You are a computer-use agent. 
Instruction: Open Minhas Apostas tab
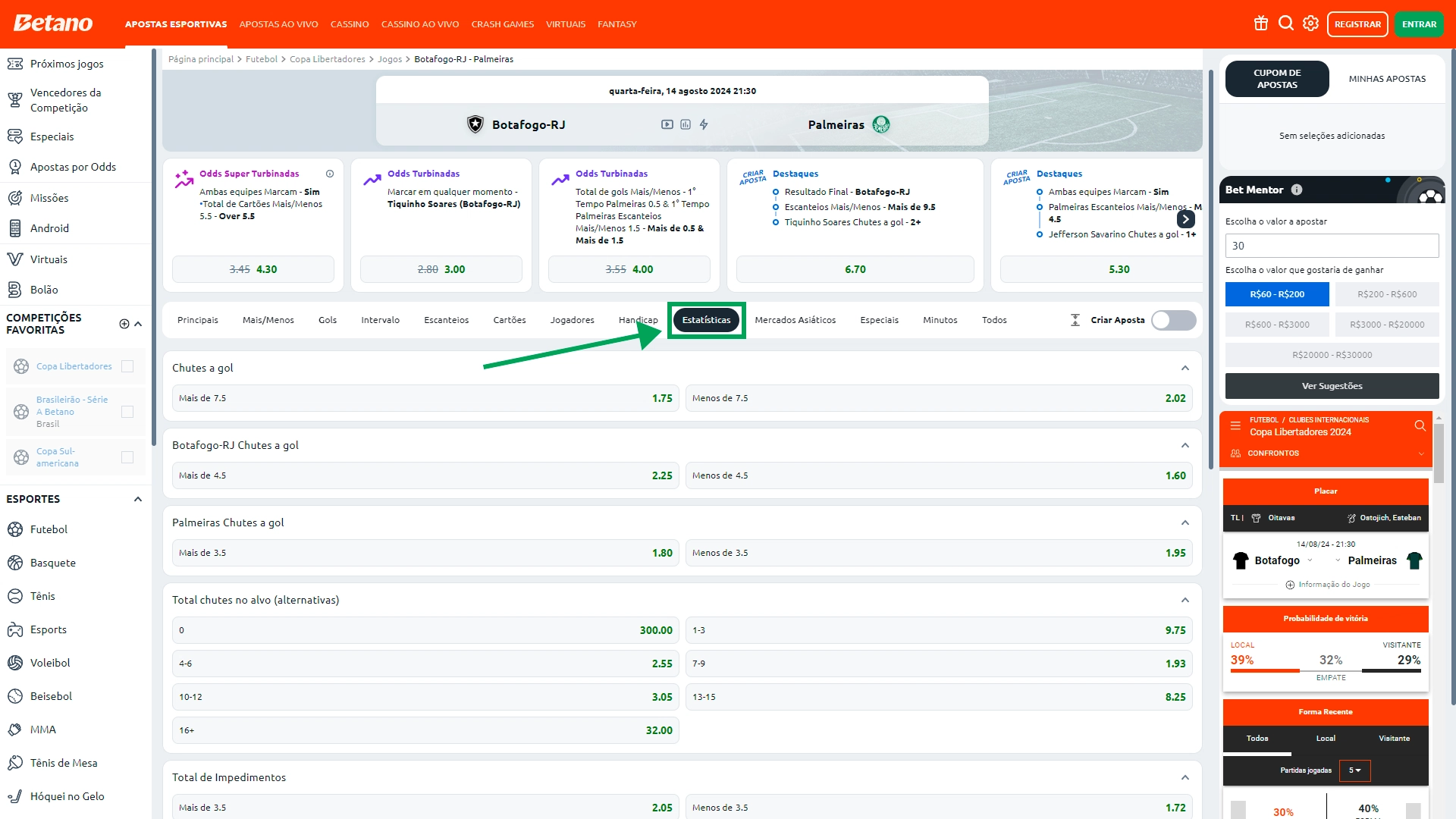pyautogui.click(x=1387, y=79)
